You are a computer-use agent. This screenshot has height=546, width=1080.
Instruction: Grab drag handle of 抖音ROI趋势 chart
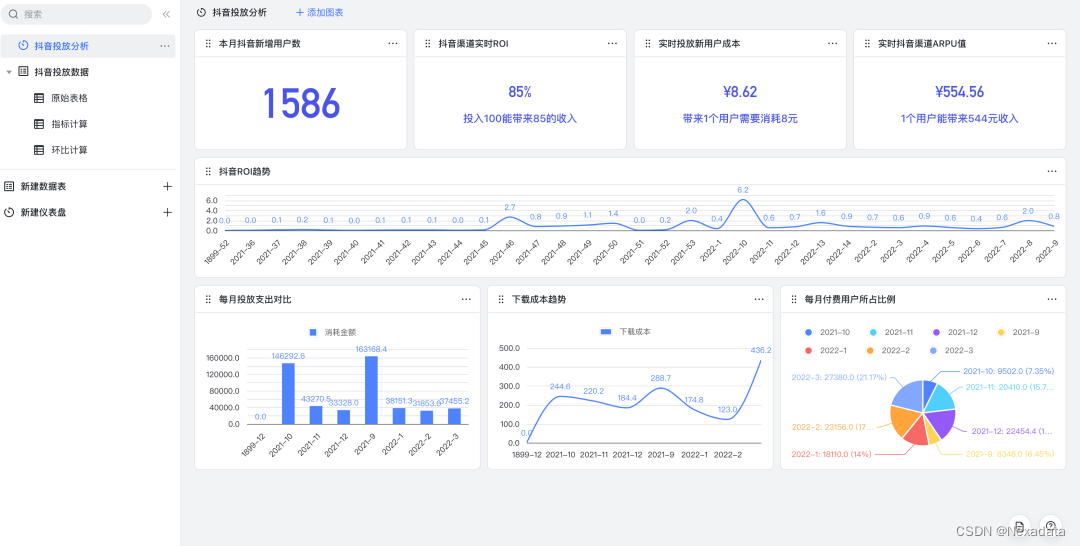click(208, 171)
